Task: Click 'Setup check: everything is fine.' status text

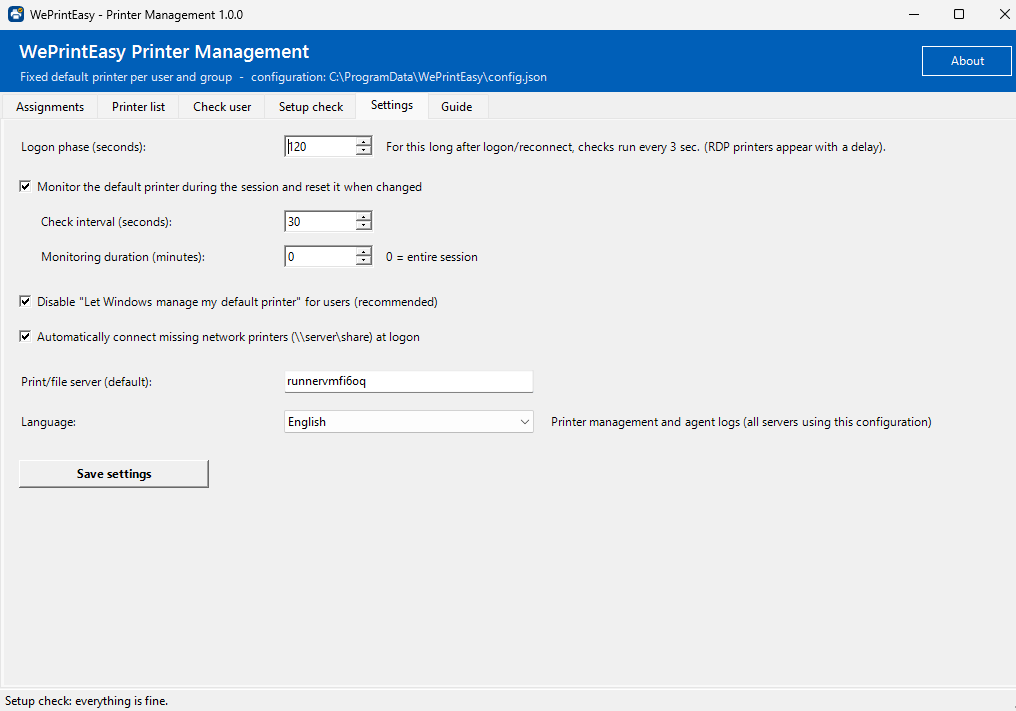Action: point(87,701)
